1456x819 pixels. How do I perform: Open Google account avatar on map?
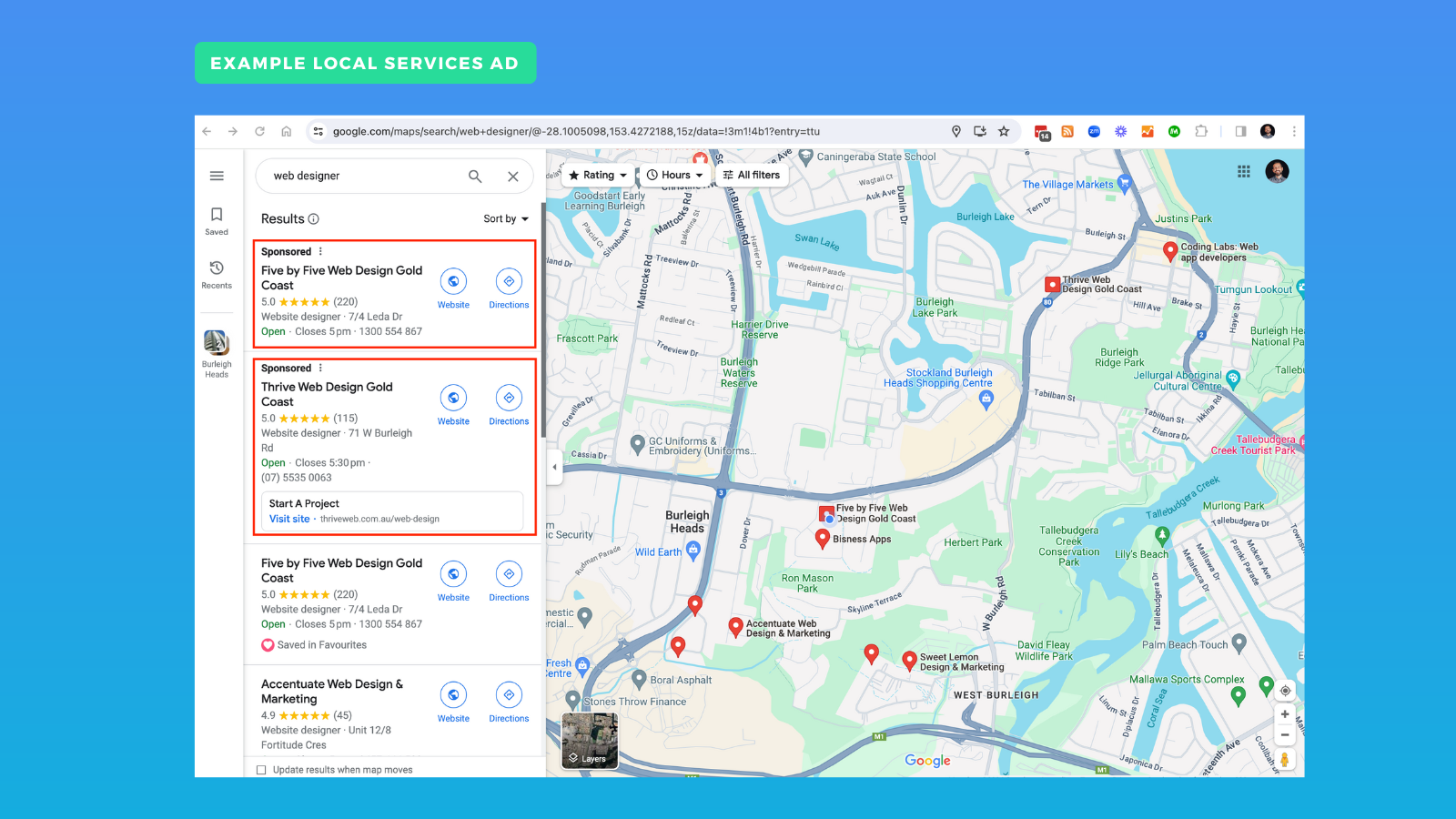[x=1277, y=171]
